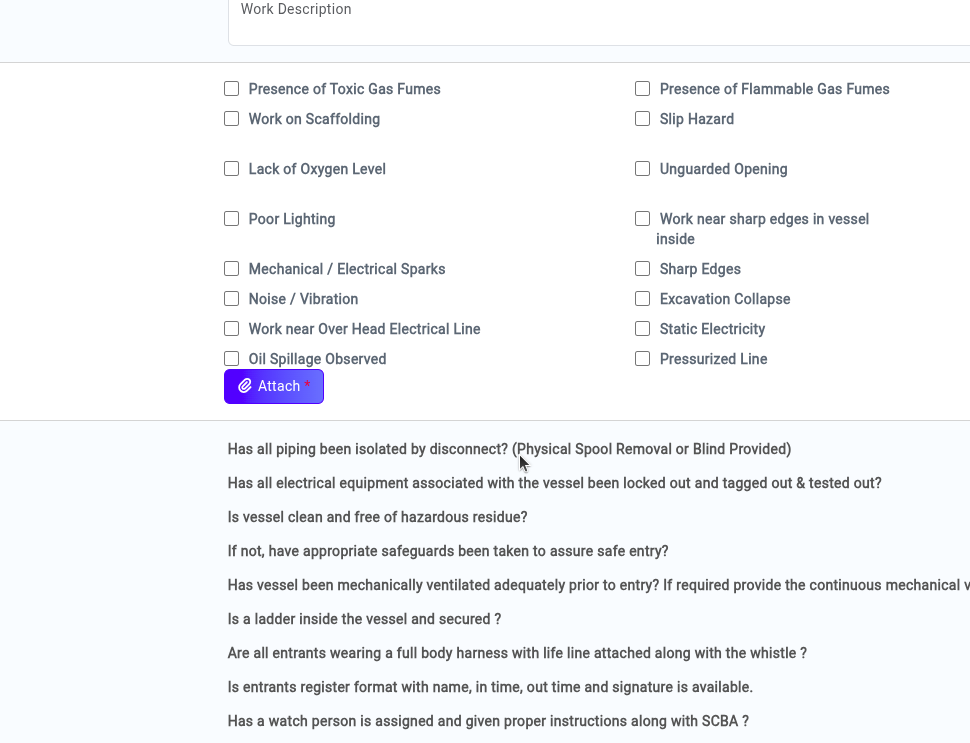970x743 pixels.
Task: Enable the Static Electricity checkbox
Action: [643, 329]
